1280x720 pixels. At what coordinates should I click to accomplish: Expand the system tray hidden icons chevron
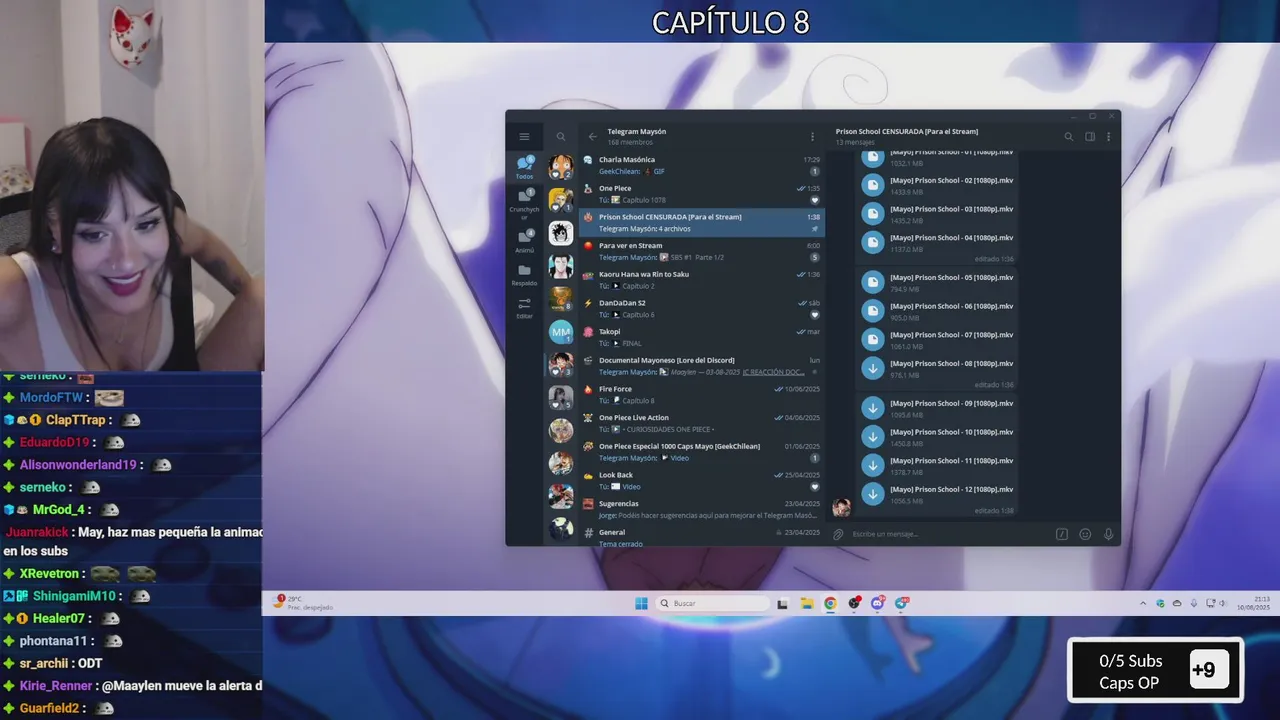(x=1143, y=603)
